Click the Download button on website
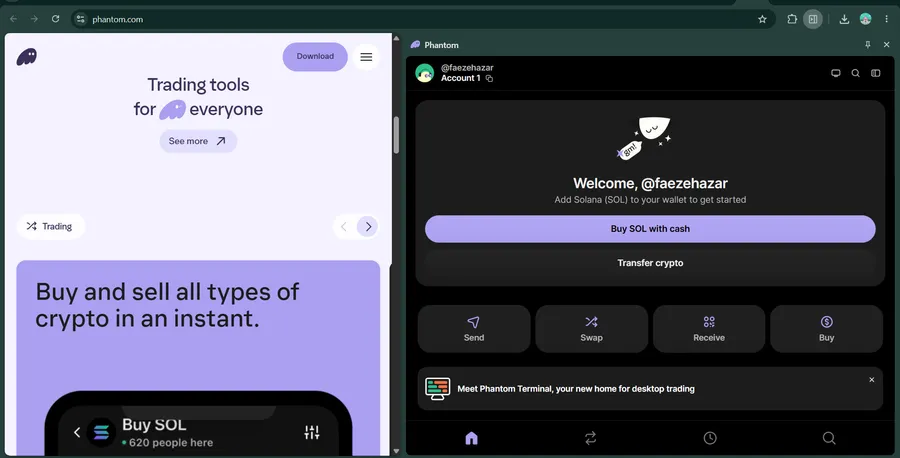 click(315, 56)
